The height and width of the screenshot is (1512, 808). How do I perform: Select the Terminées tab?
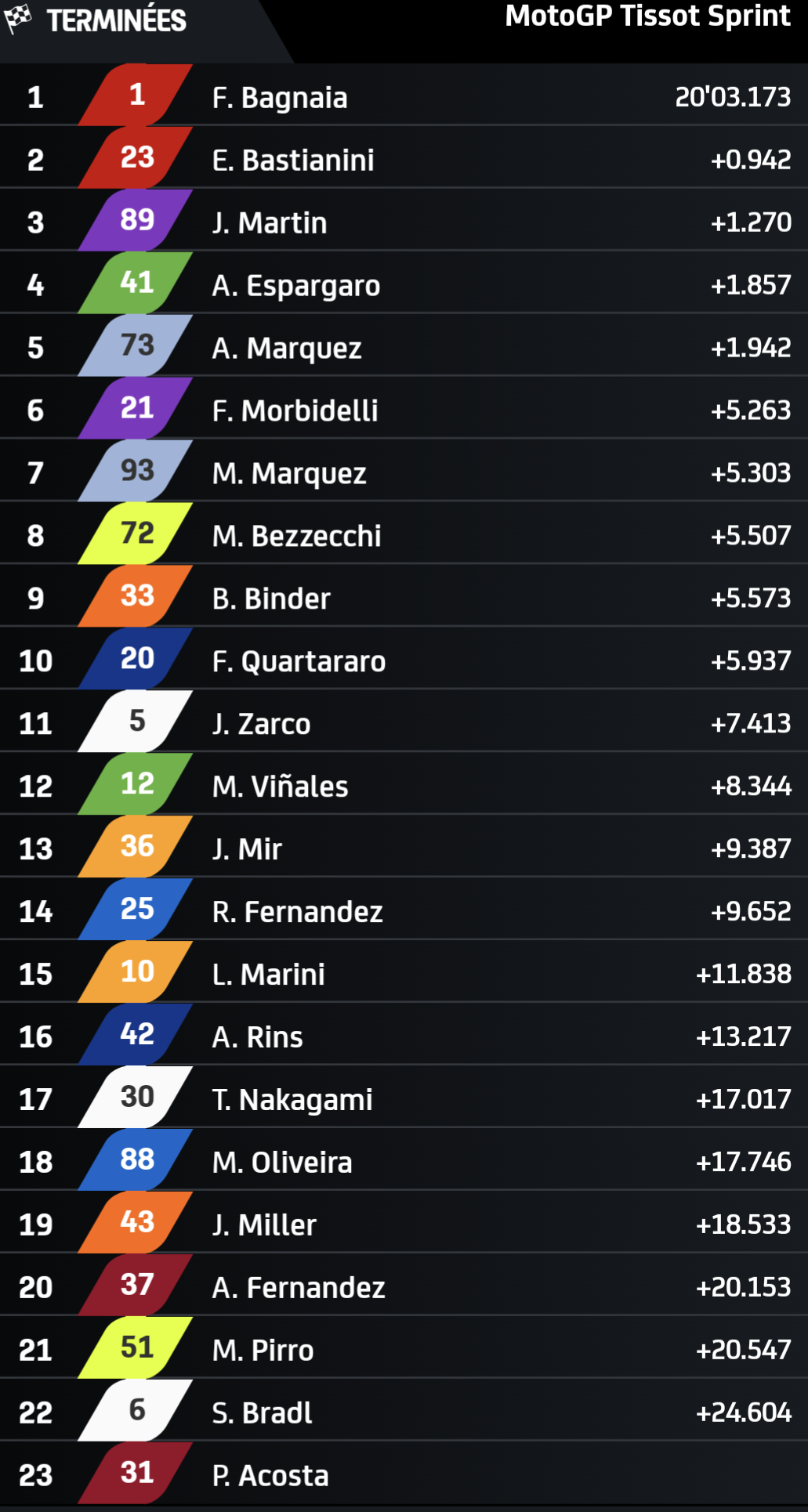(116, 20)
